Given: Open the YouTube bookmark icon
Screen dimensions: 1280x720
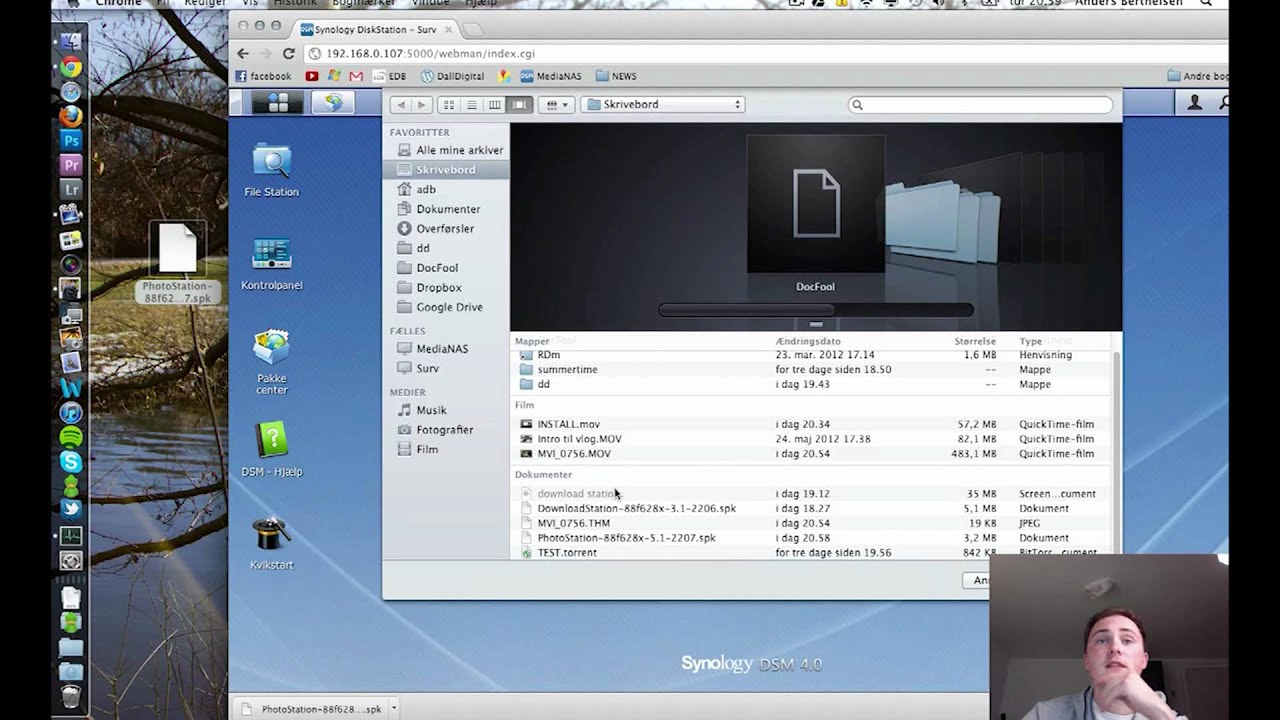Looking at the screenshot, I should click(312, 76).
